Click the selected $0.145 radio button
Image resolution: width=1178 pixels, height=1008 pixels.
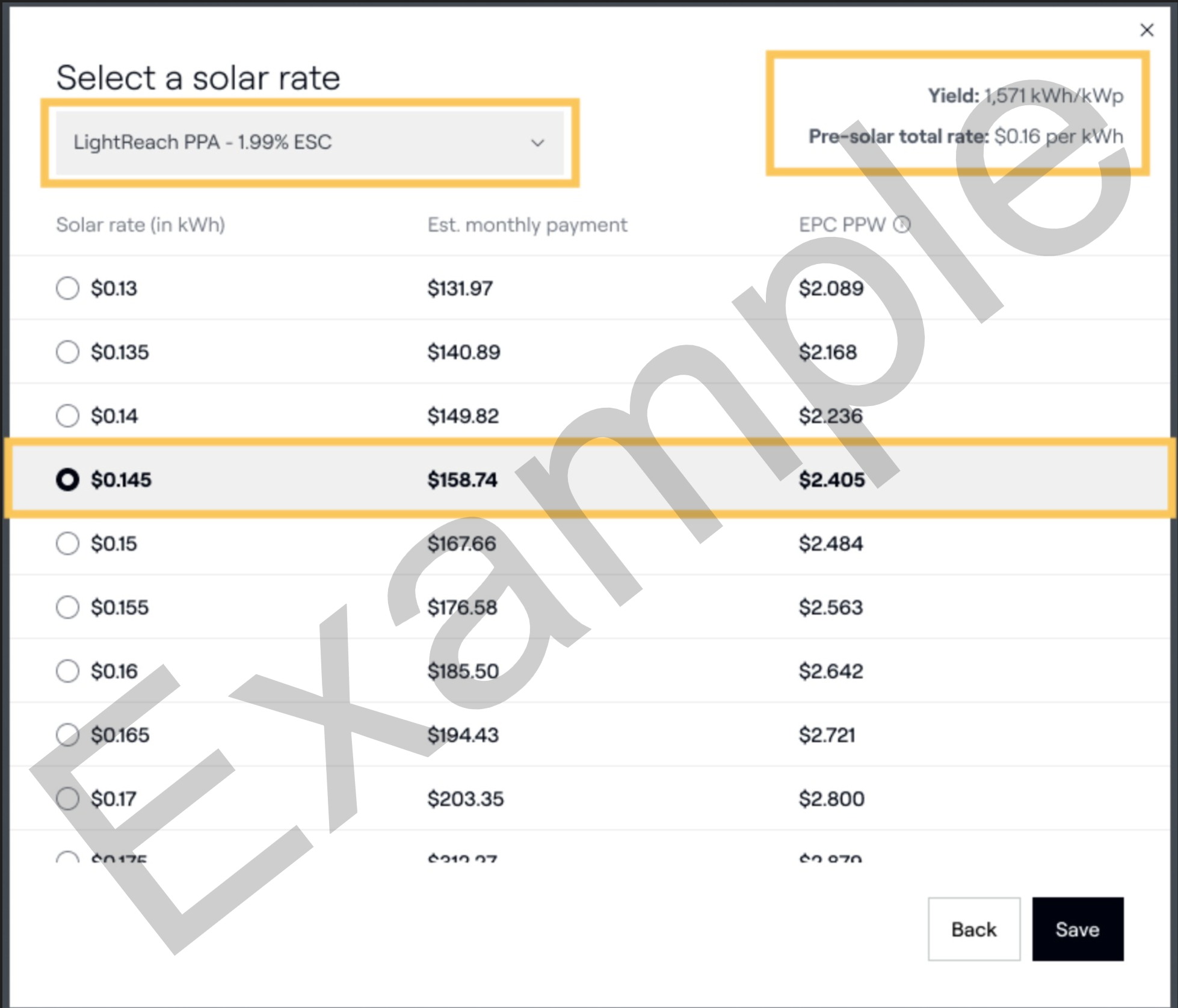pyautogui.click(x=67, y=479)
